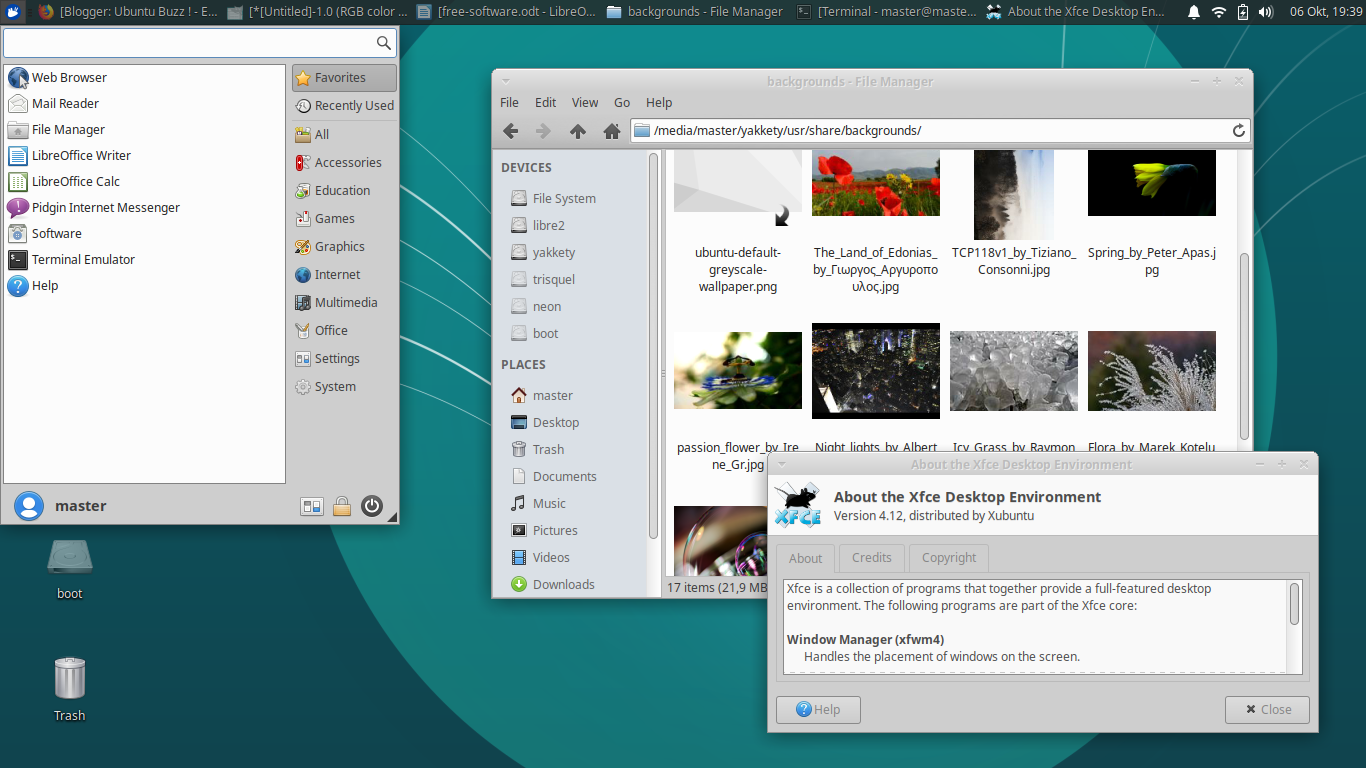Viewport: 1366px width, 768px height.
Task: Click the lock screen padlock icon
Action: pos(342,506)
